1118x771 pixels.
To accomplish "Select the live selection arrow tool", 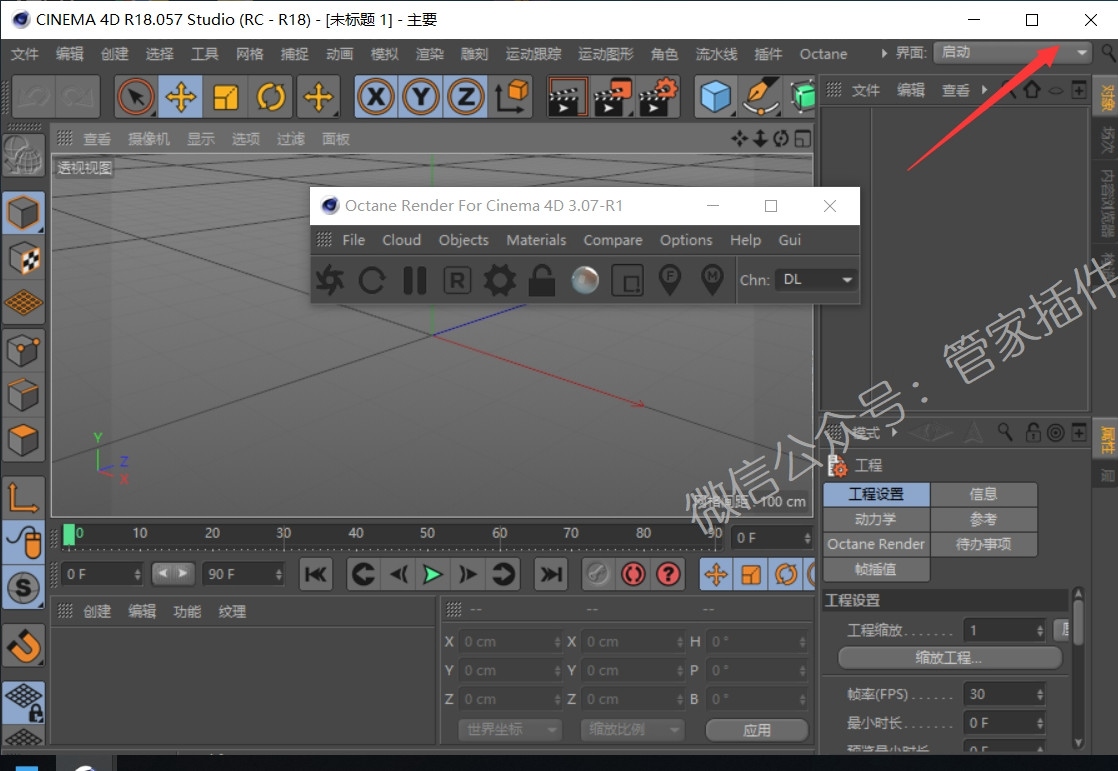I will [x=135, y=96].
